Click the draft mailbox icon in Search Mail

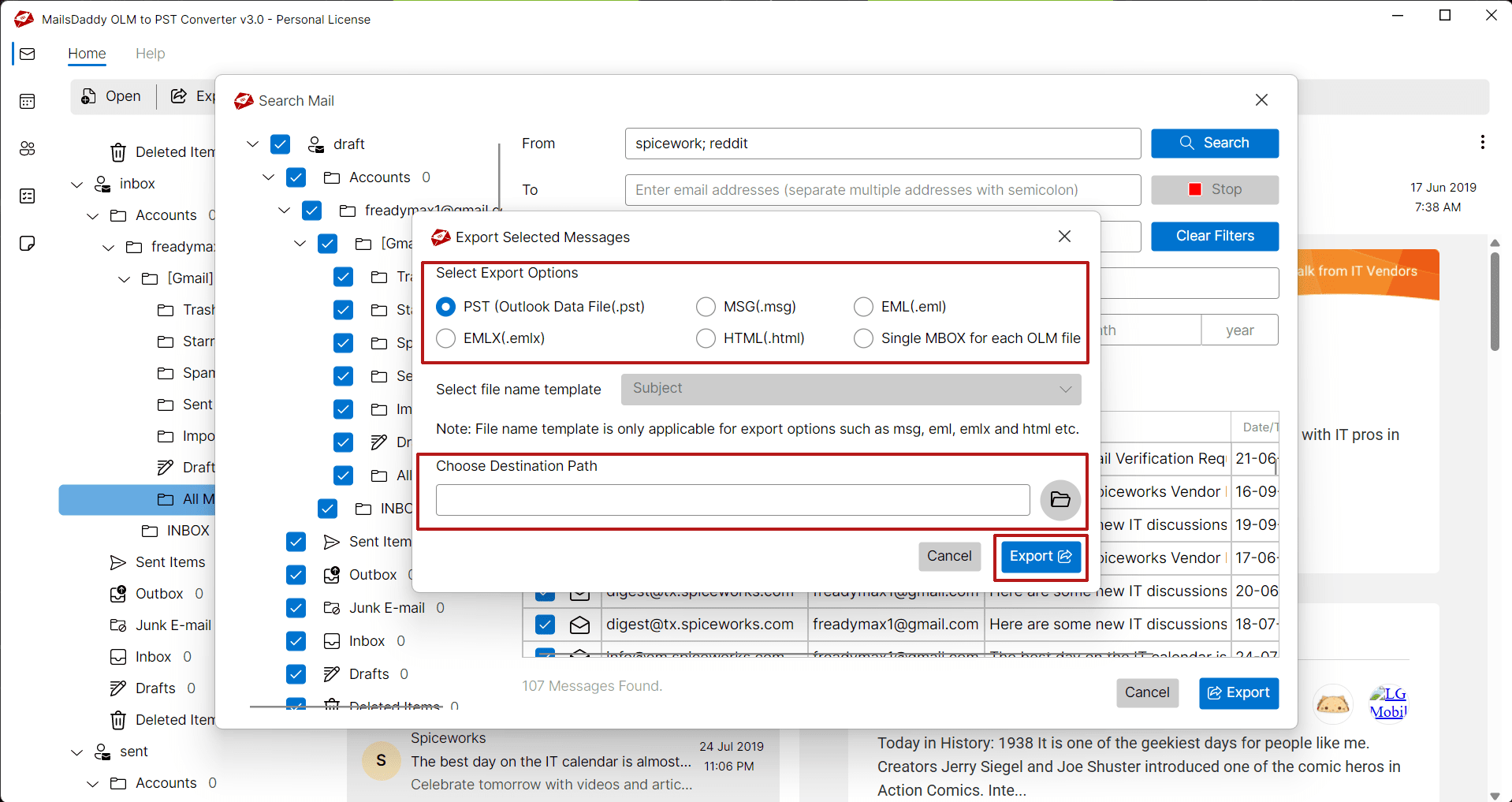click(316, 144)
